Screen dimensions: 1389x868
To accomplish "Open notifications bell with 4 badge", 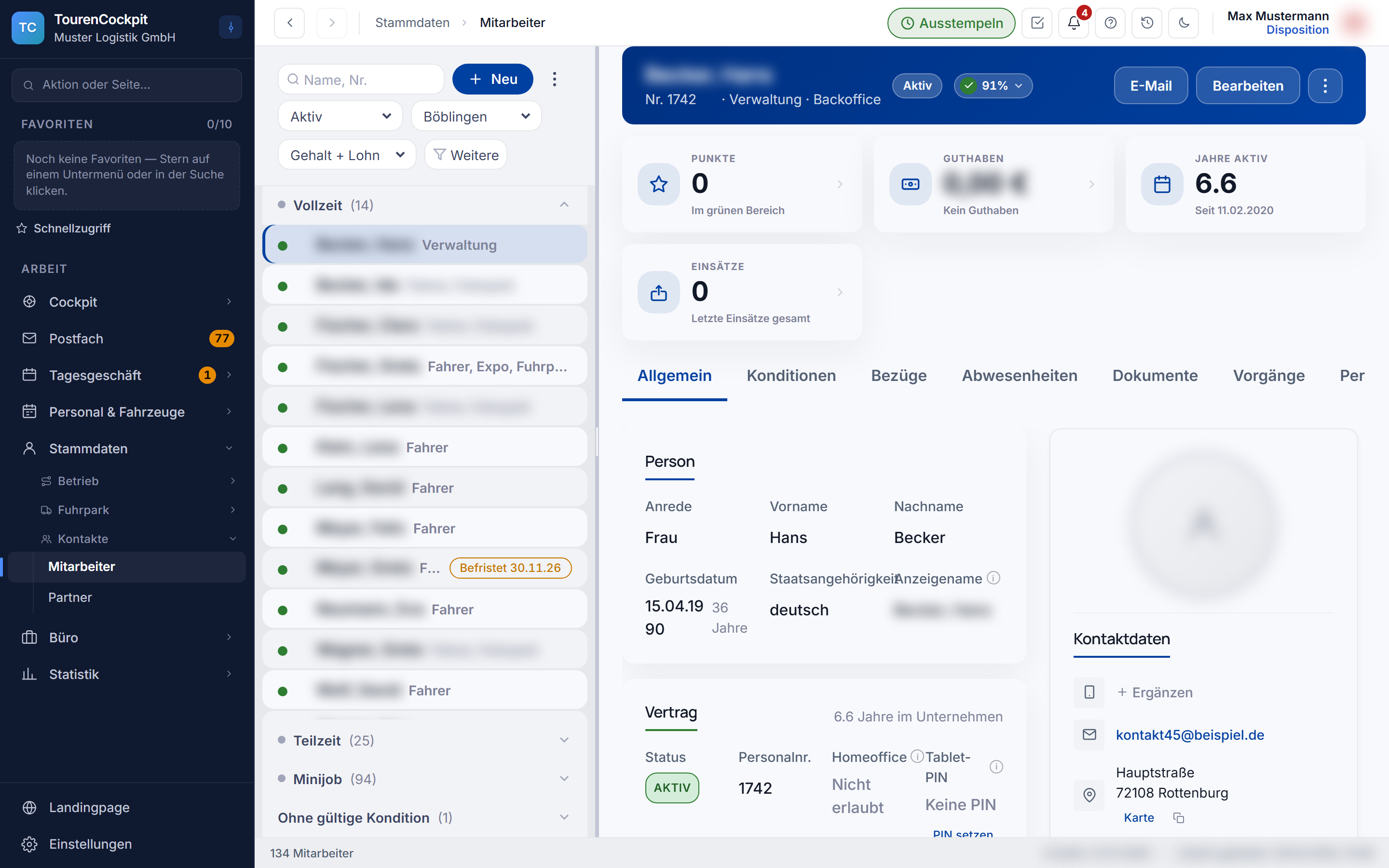I will pyautogui.click(x=1074, y=23).
